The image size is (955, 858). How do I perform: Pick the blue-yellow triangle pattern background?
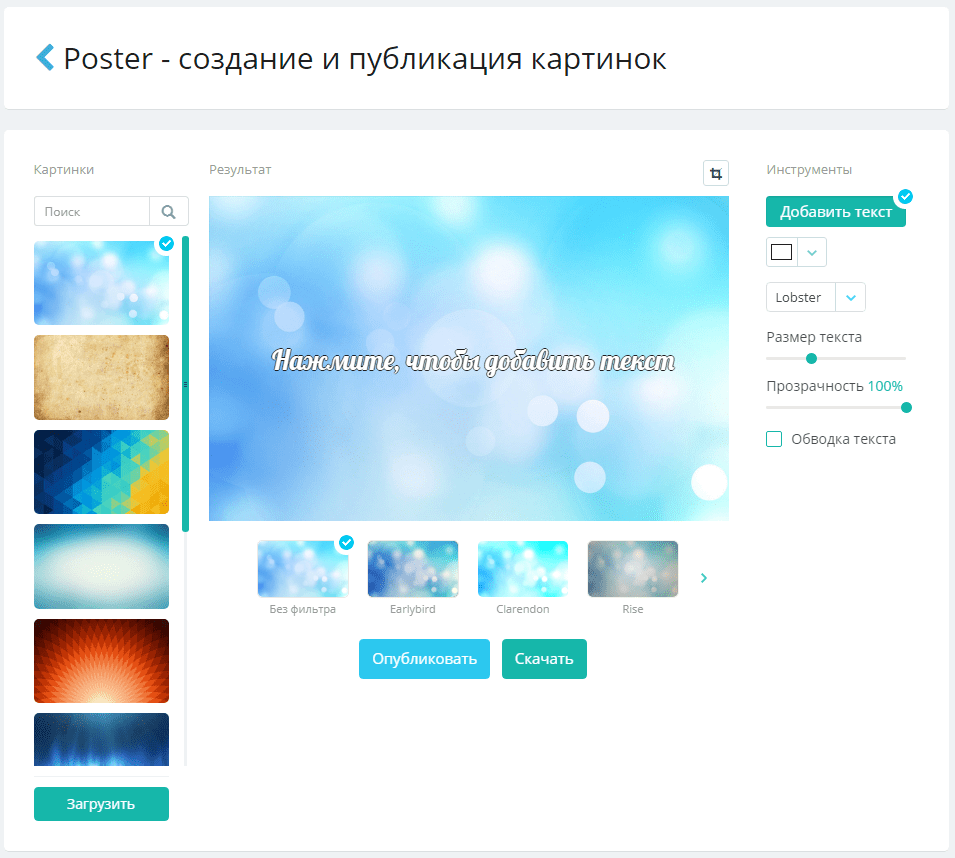coord(101,472)
